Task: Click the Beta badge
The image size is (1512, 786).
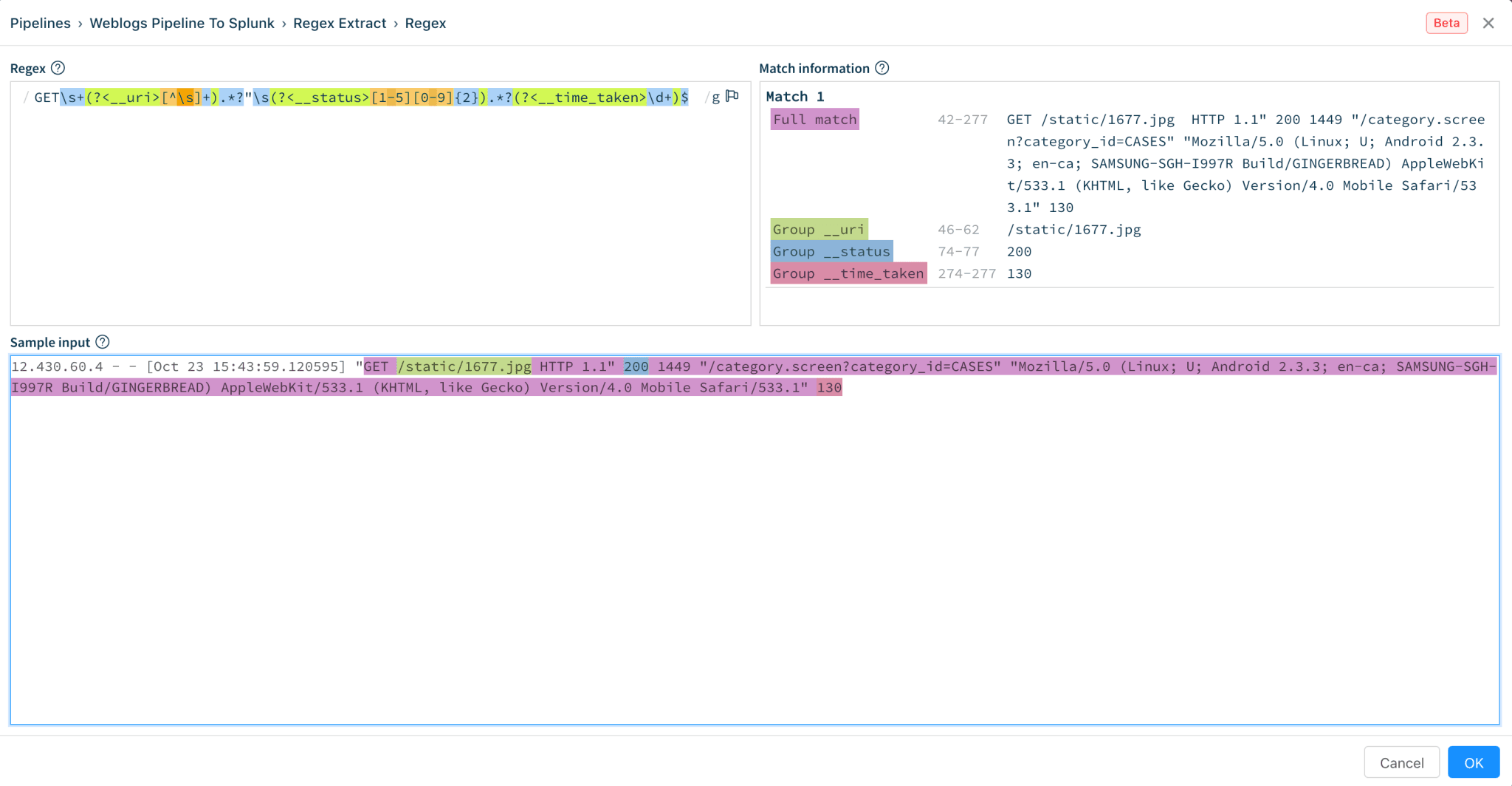Action: [x=1446, y=23]
